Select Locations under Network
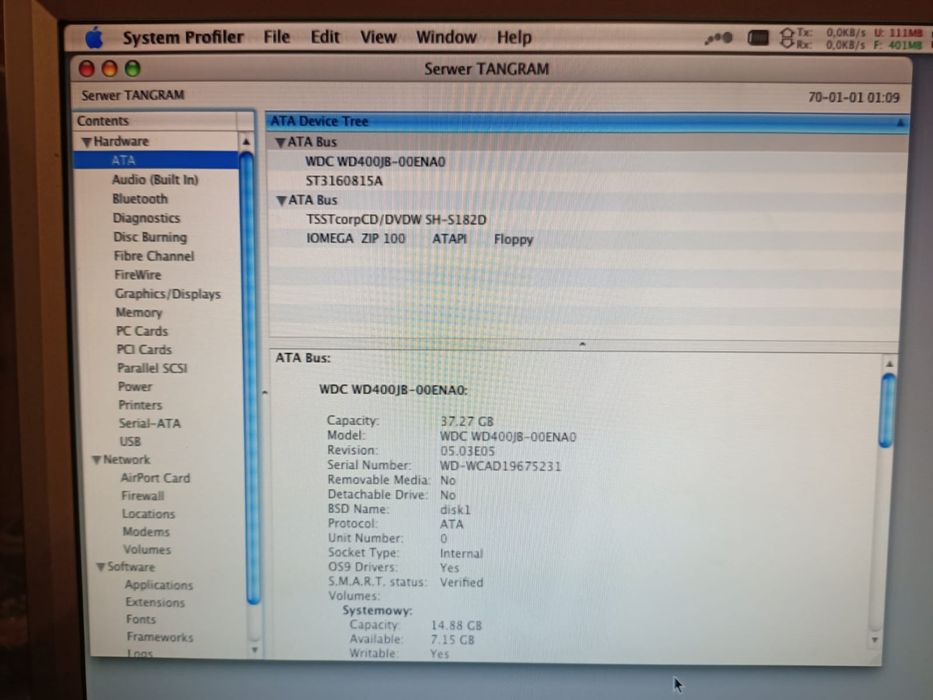 pos(149,514)
